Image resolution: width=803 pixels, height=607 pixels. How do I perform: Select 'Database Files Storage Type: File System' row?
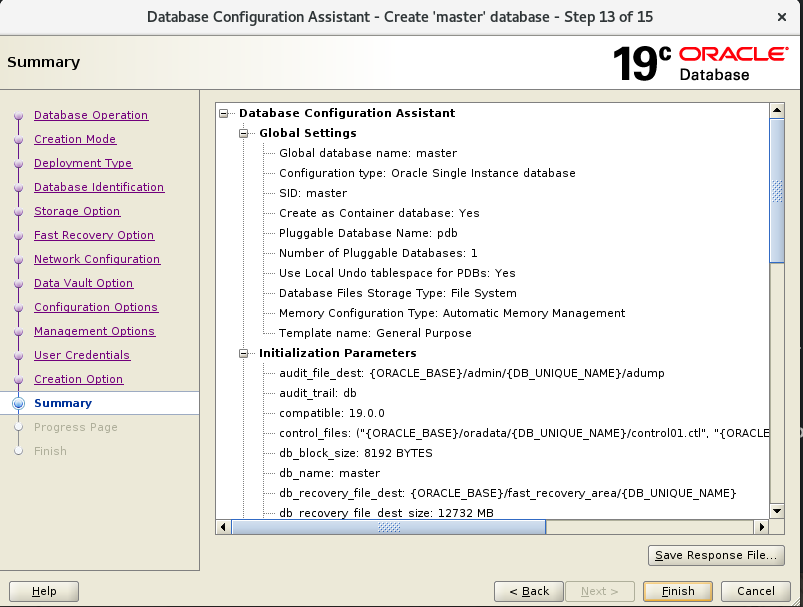(398, 293)
